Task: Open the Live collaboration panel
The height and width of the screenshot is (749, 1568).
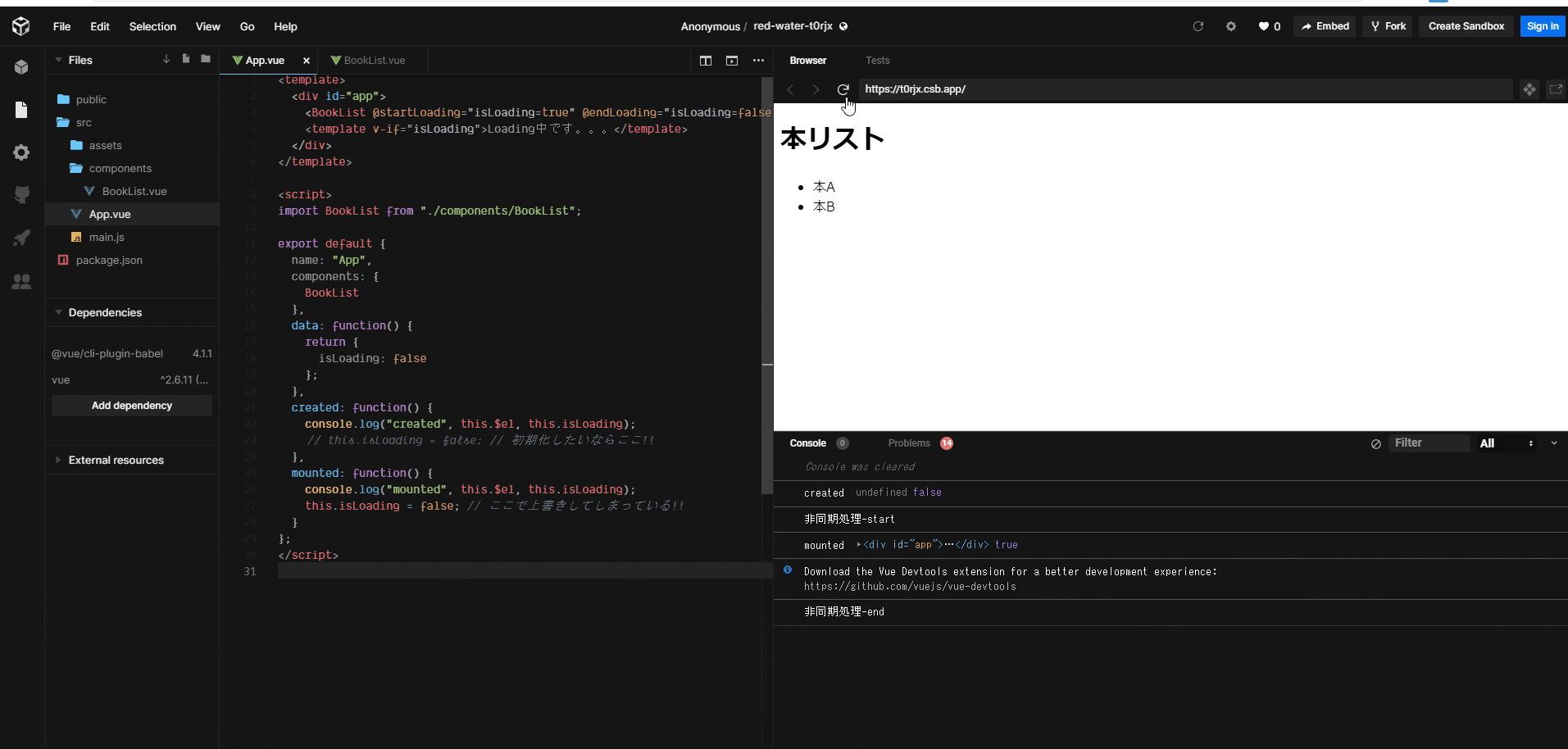Action: (x=21, y=281)
